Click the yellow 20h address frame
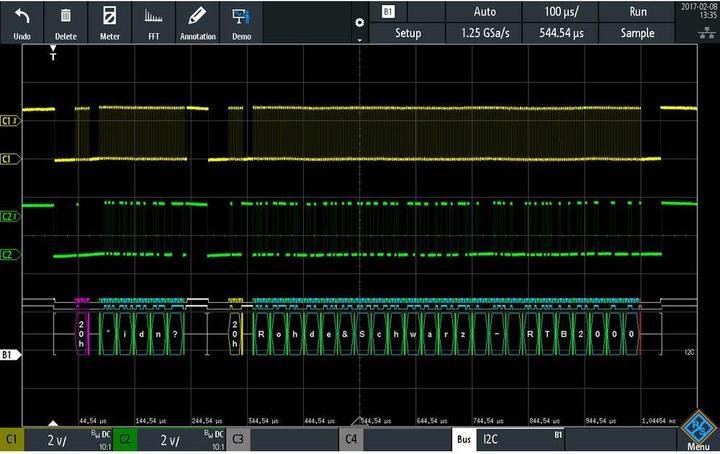Image resolution: width=720 pixels, height=454 pixels. click(x=236, y=334)
